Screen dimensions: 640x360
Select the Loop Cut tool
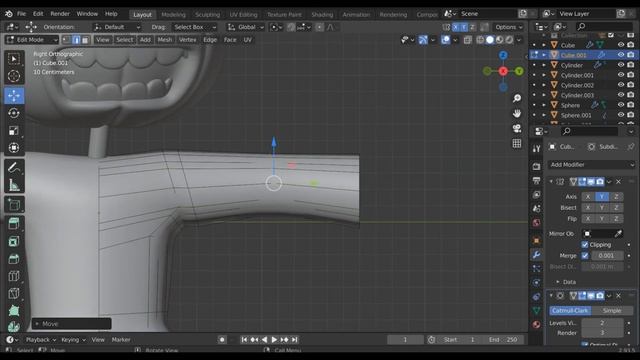coord(14,276)
